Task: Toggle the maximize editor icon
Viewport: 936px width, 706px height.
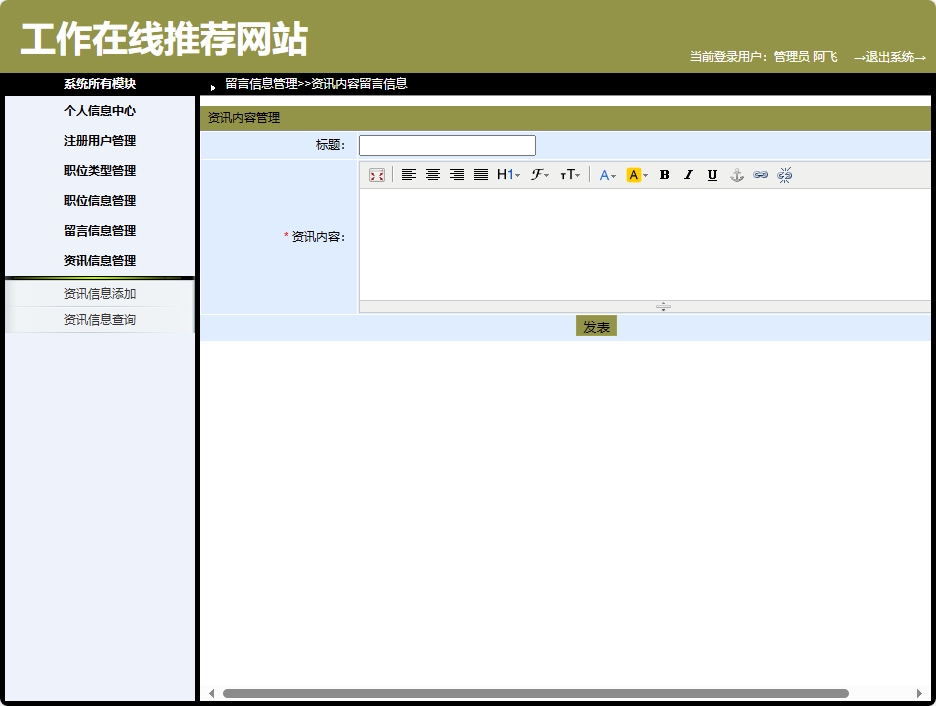Action: click(x=376, y=175)
